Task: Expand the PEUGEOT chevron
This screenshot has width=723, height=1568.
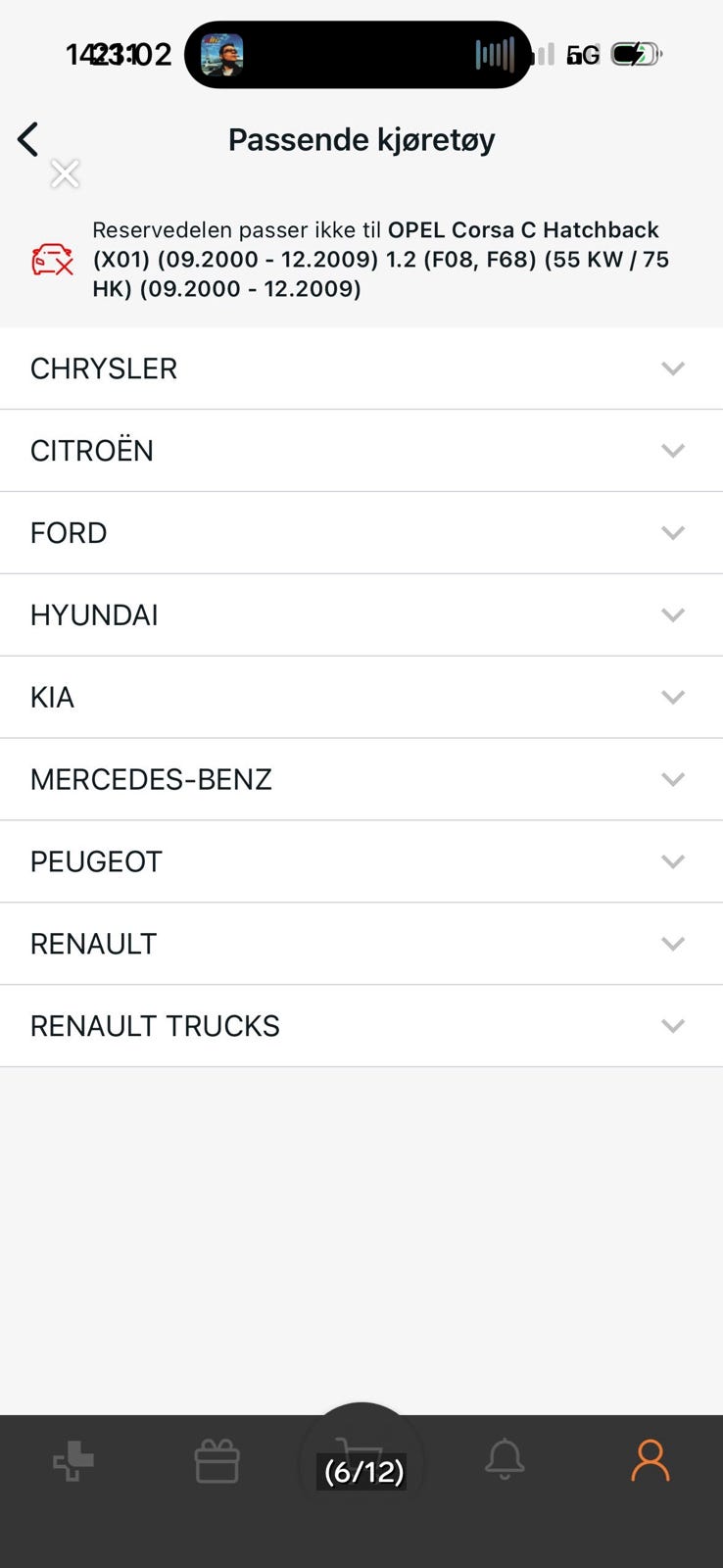Action: point(672,862)
